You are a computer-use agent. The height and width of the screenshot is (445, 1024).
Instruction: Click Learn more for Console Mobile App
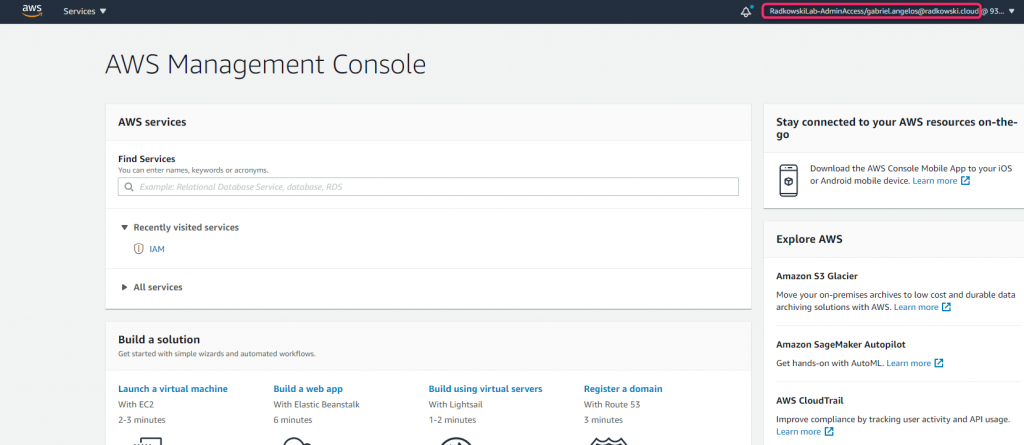935,181
